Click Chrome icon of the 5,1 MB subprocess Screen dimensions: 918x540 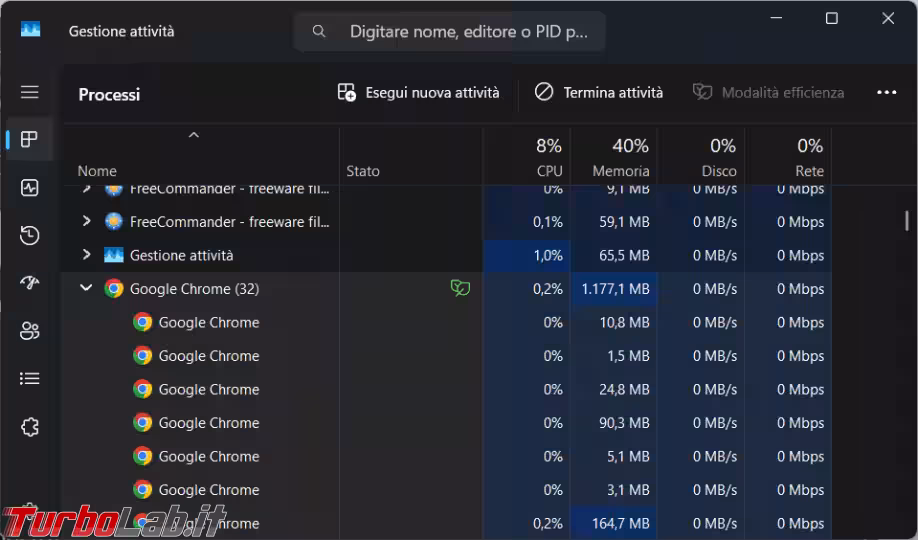click(x=142, y=456)
